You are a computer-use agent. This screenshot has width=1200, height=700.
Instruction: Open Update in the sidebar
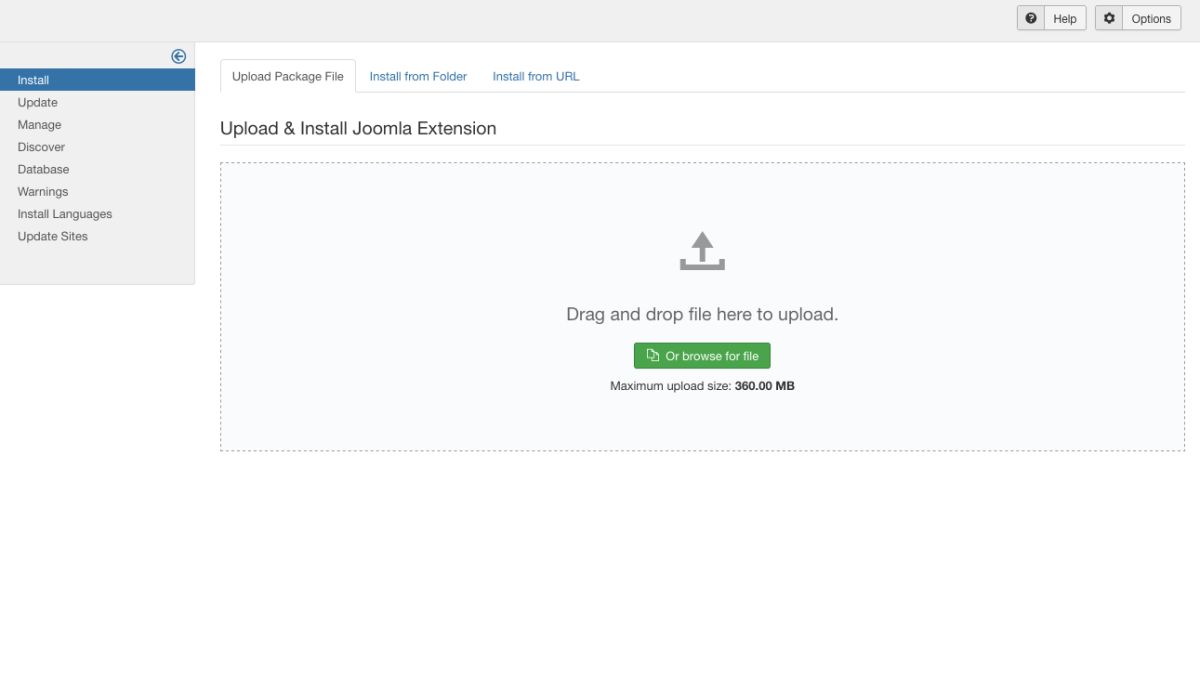click(x=97, y=102)
